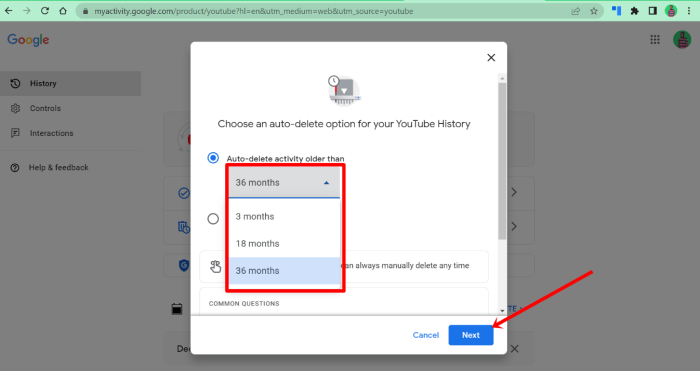Click the auto-delete clock icon behind the dialog
The image size is (700, 371).
[183, 227]
